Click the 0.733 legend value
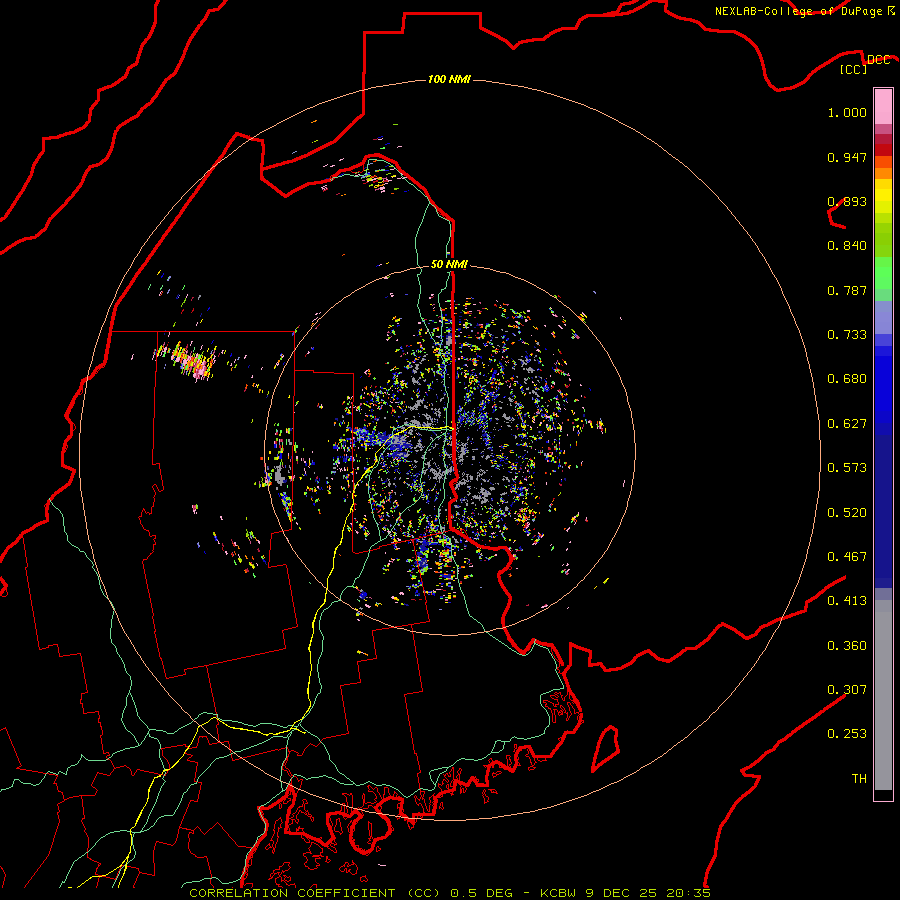The height and width of the screenshot is (900, 900). tap(847, 335)
